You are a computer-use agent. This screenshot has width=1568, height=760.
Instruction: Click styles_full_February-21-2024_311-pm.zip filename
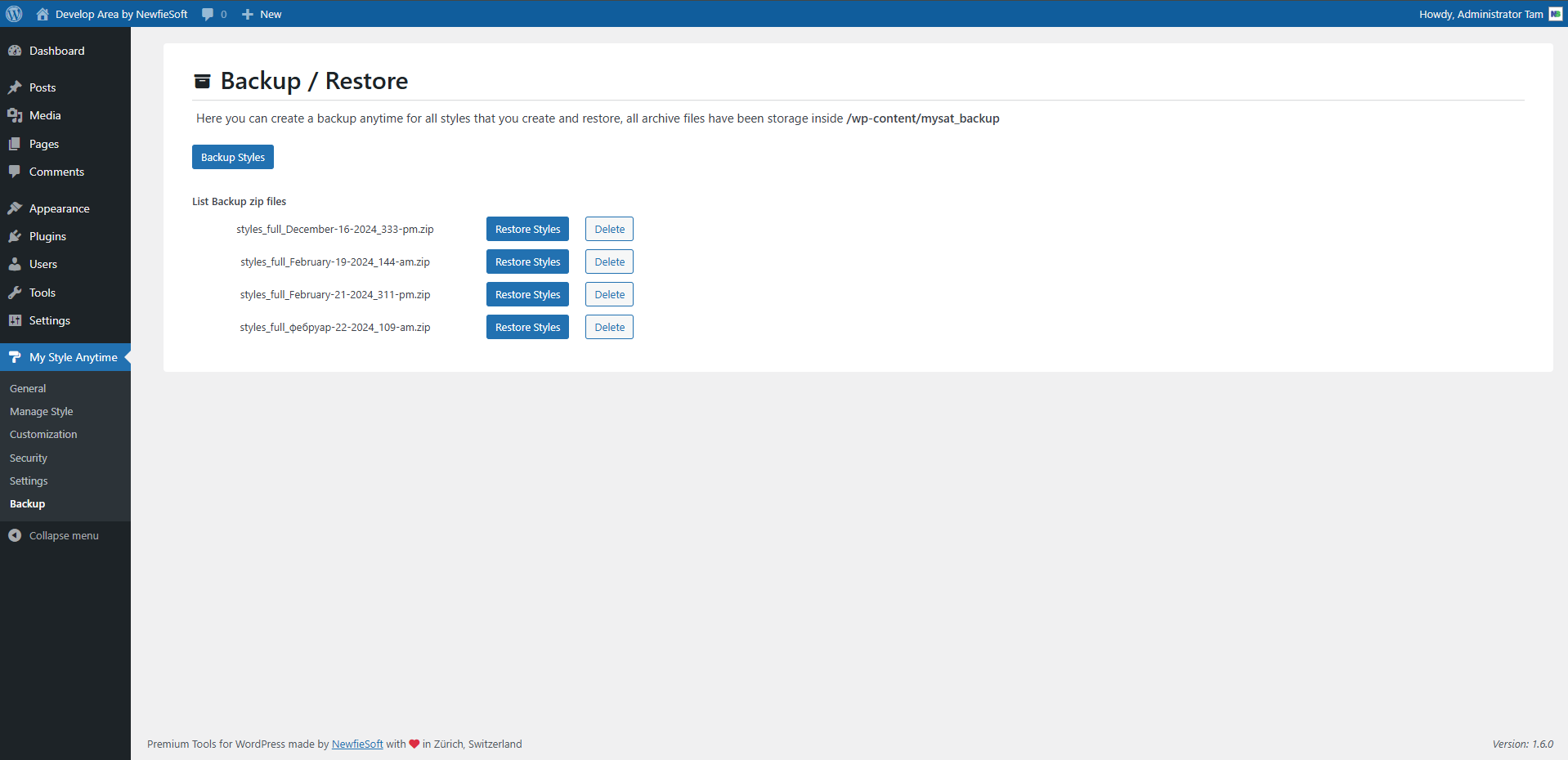[335, 294]
